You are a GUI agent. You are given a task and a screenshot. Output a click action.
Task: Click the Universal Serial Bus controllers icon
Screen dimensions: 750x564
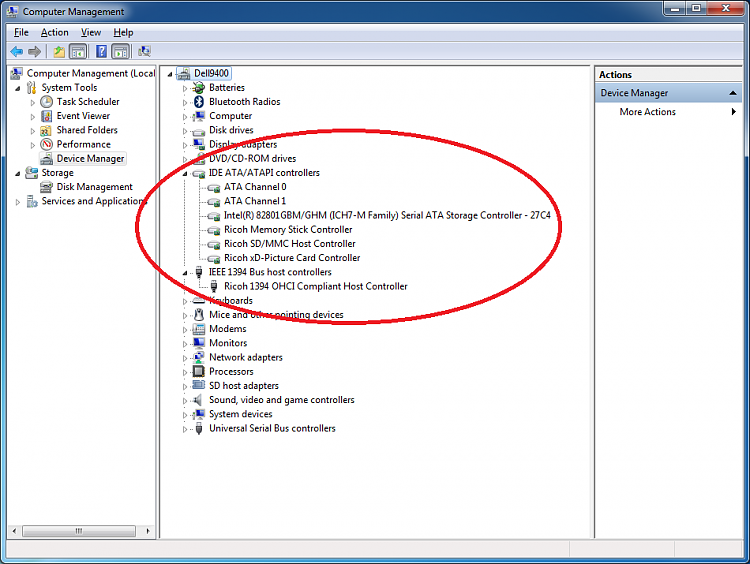pos(199,429)
